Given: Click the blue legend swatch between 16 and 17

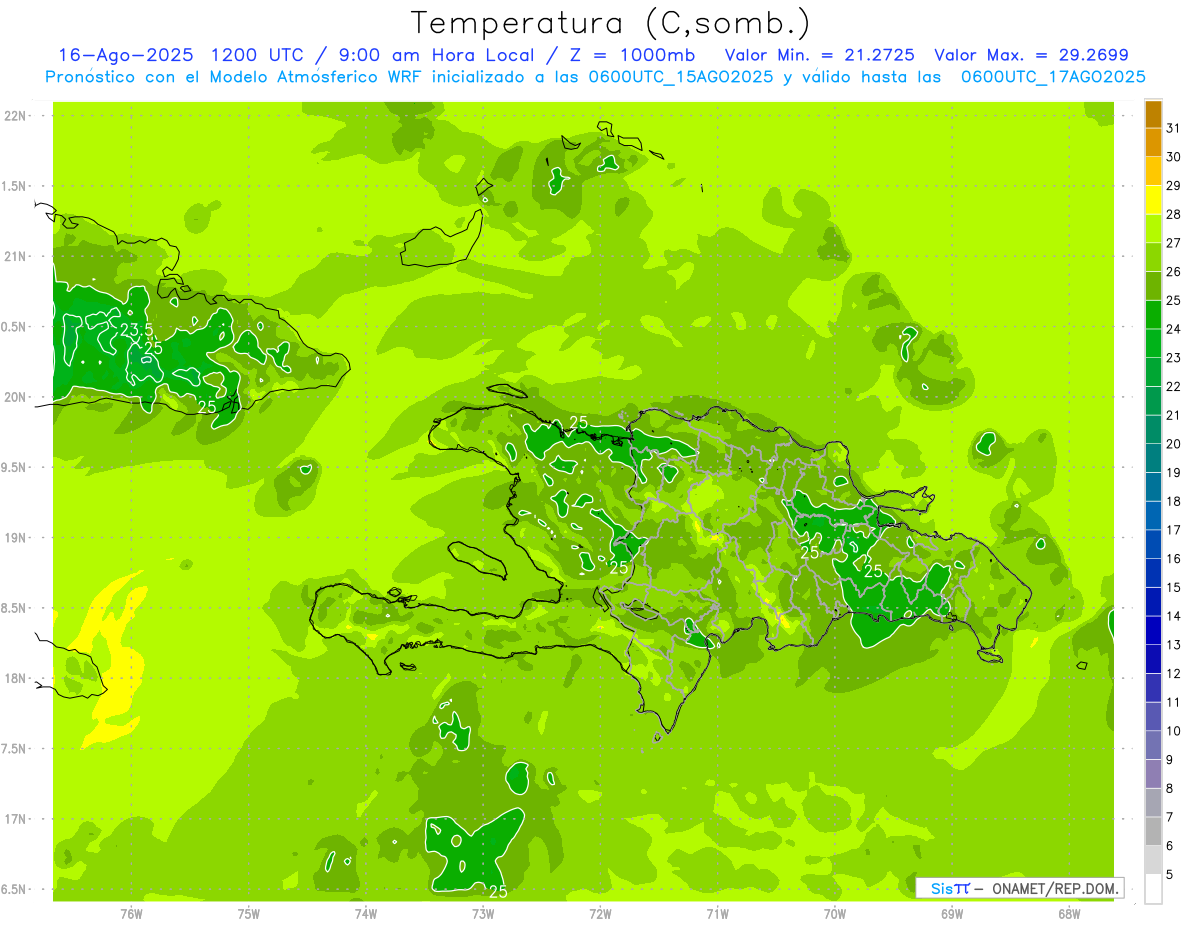Looking at the screenshot, I should pyautogui.click(x=1153, y=545).
